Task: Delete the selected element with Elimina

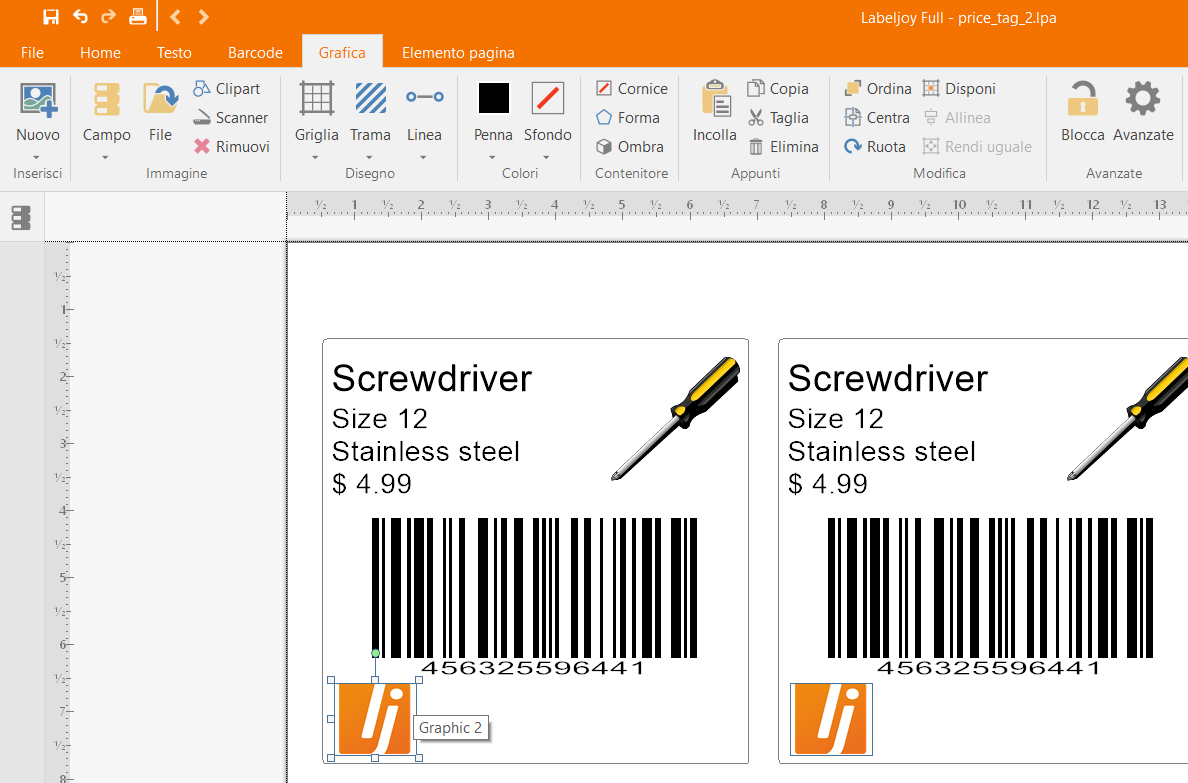Action: tap(783, 146)
